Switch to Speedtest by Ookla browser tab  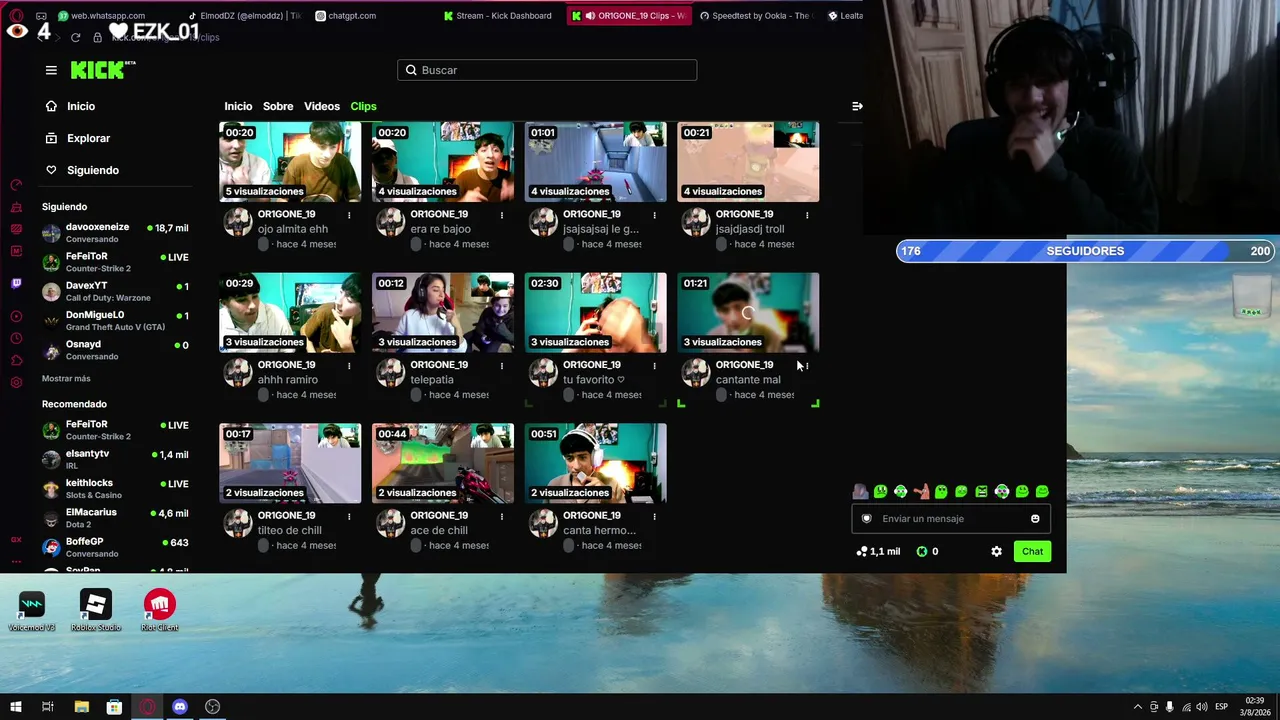756,16
